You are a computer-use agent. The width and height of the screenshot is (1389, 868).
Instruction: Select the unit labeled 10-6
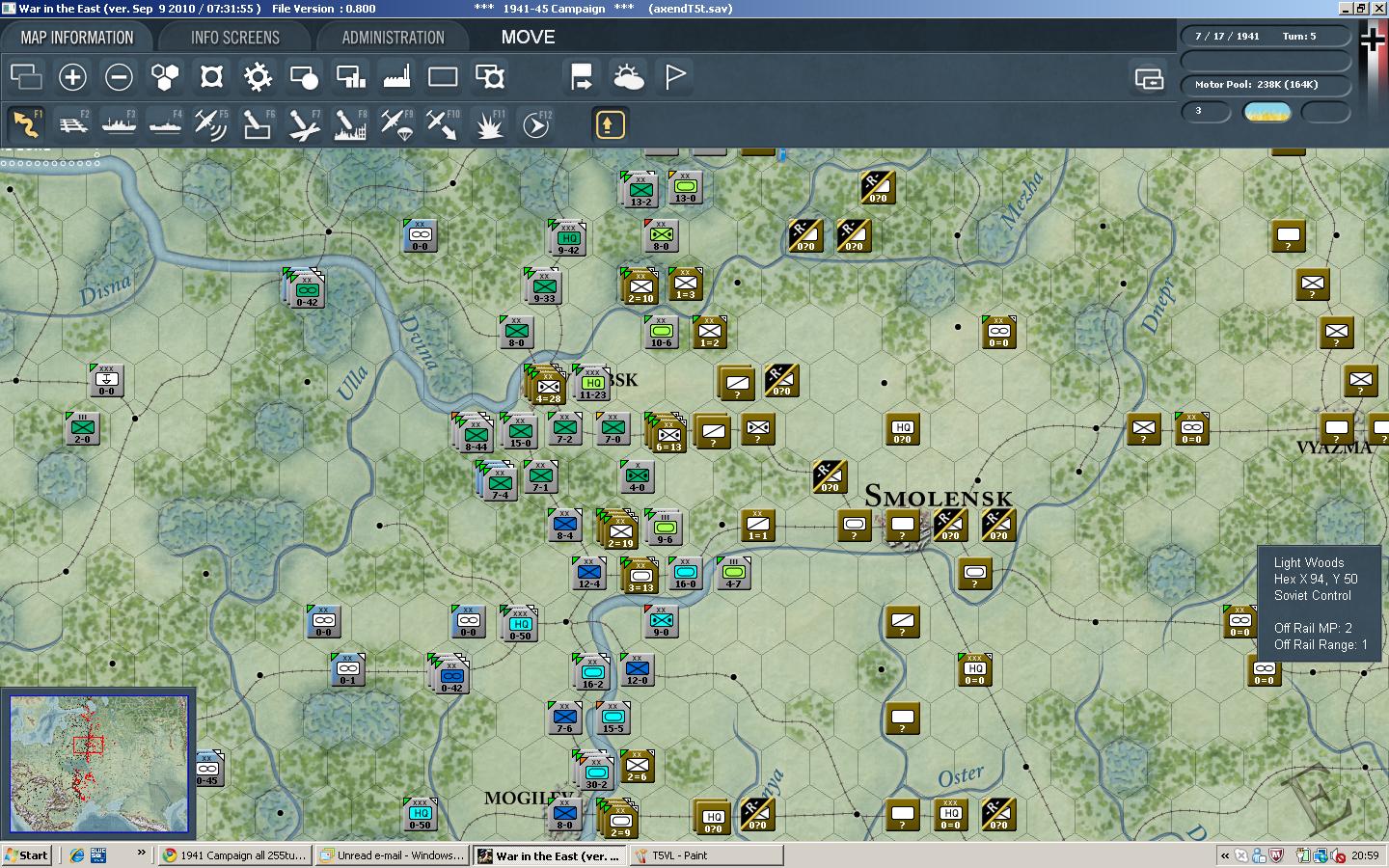click(x=661, y=331)
